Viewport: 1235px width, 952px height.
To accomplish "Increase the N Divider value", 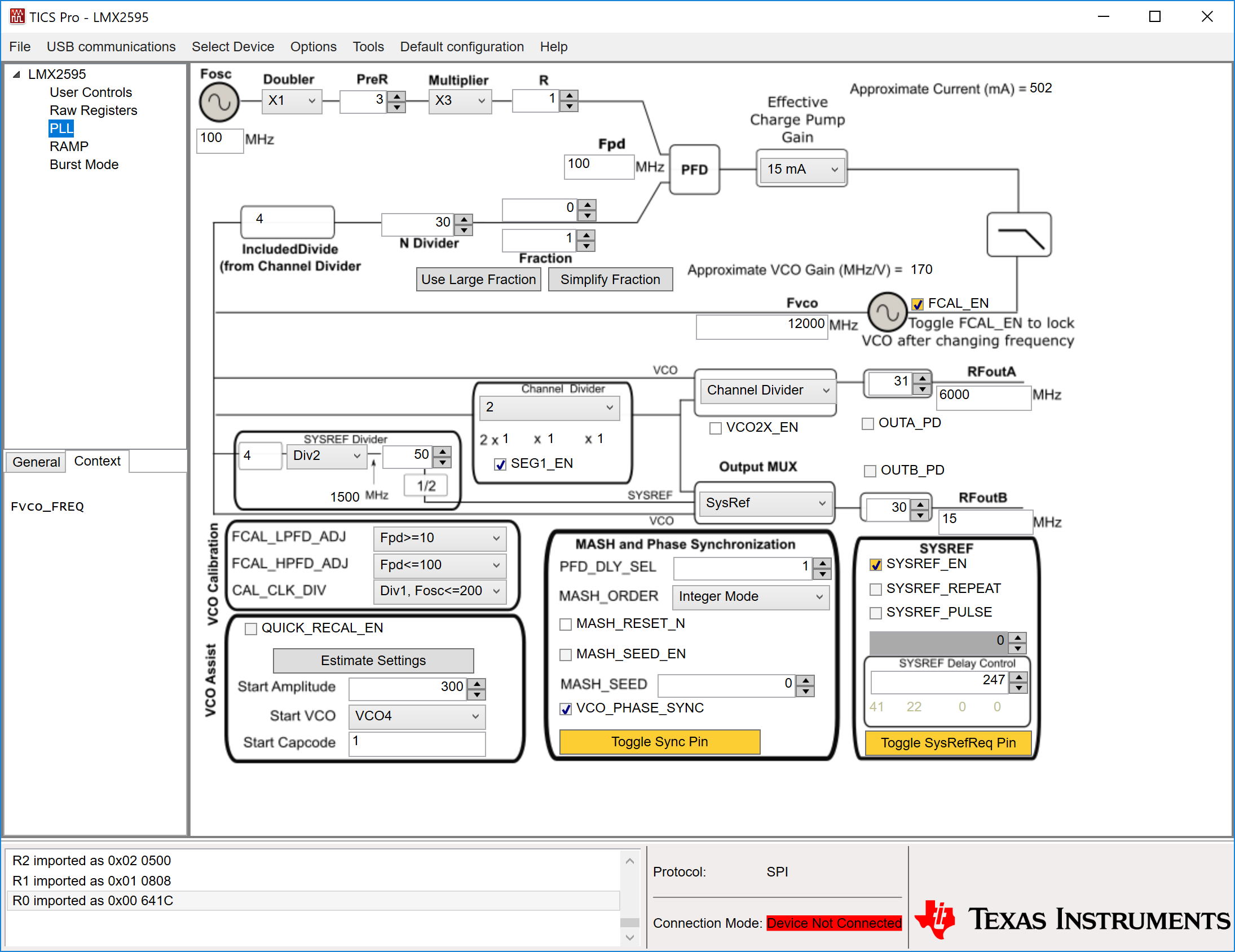I will [x=464, y=219].
